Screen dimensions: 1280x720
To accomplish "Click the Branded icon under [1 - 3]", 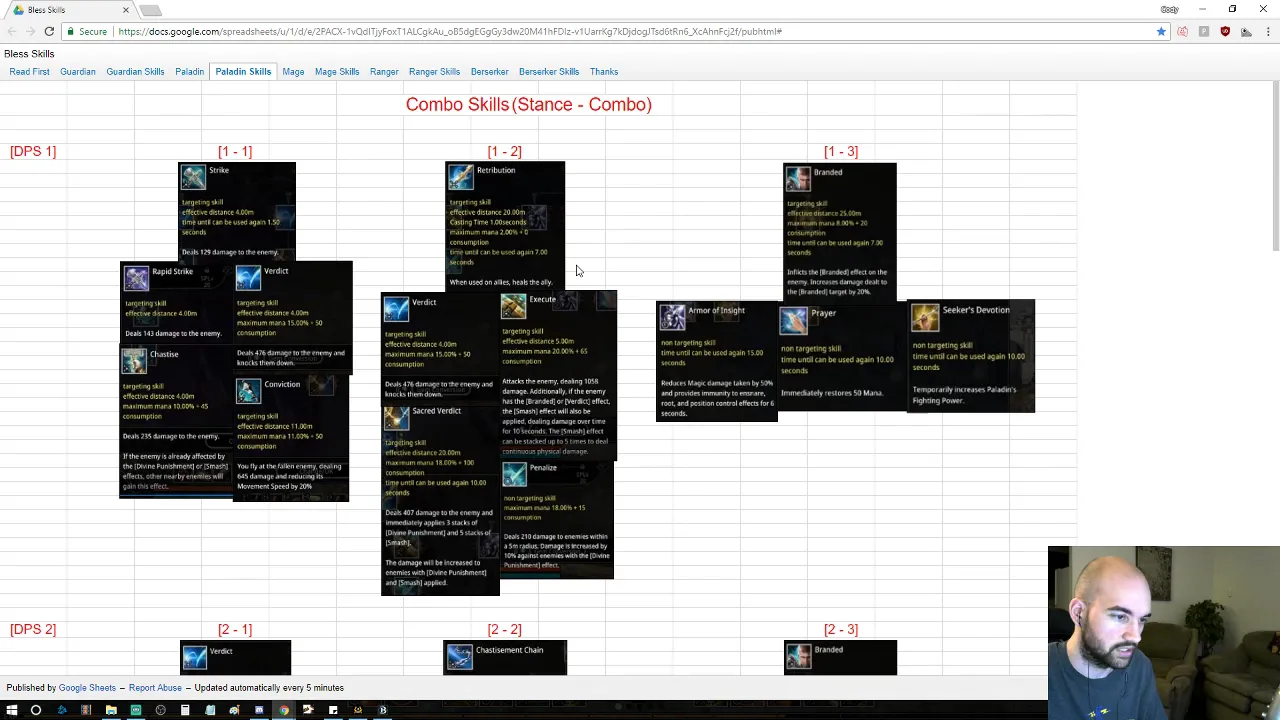I will click(798, 179).
